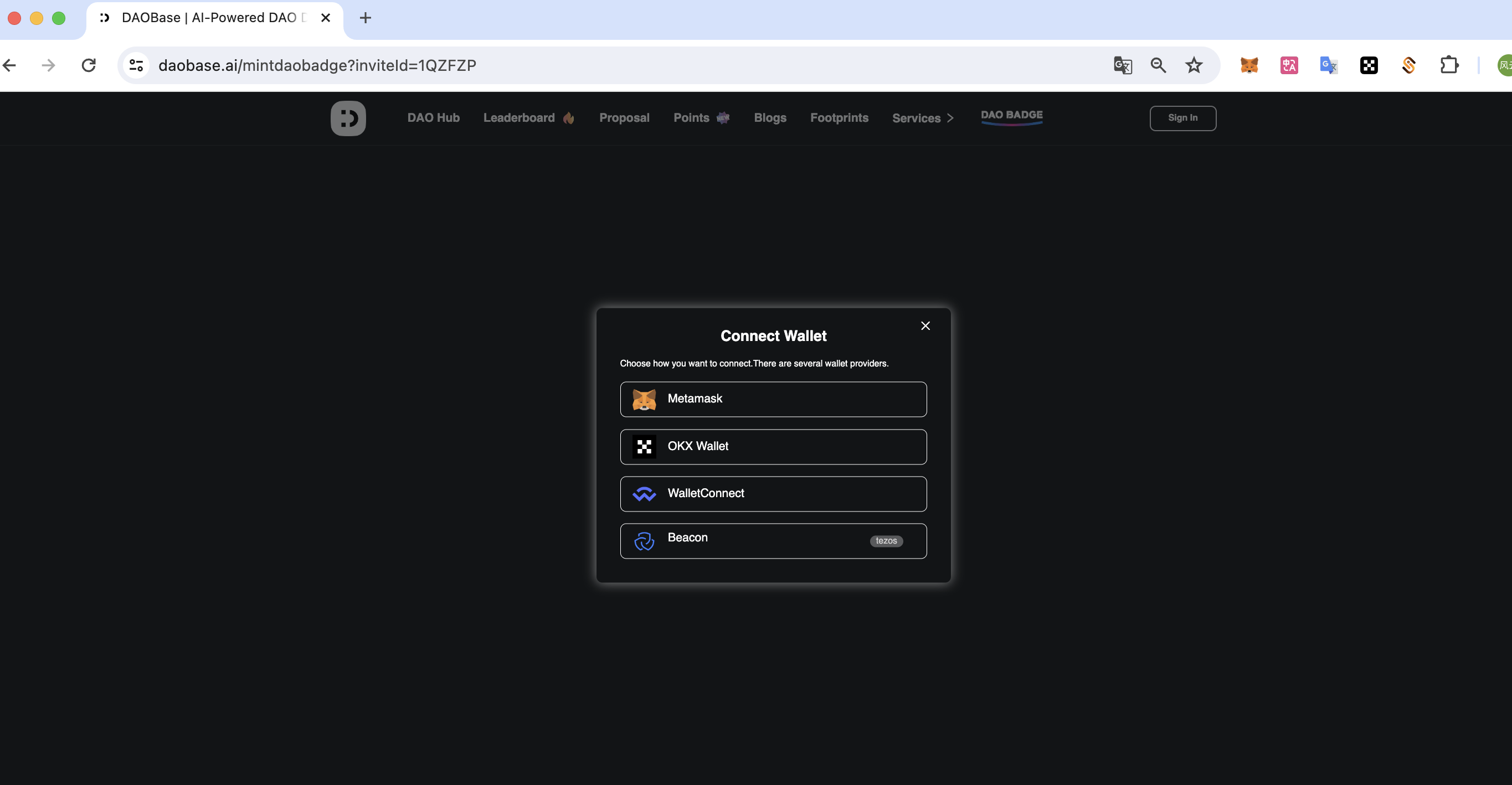Screen dimensions: 1512x785
Task: Open MetaMask extension in browser toolbar
Action: pos(1249,65)
